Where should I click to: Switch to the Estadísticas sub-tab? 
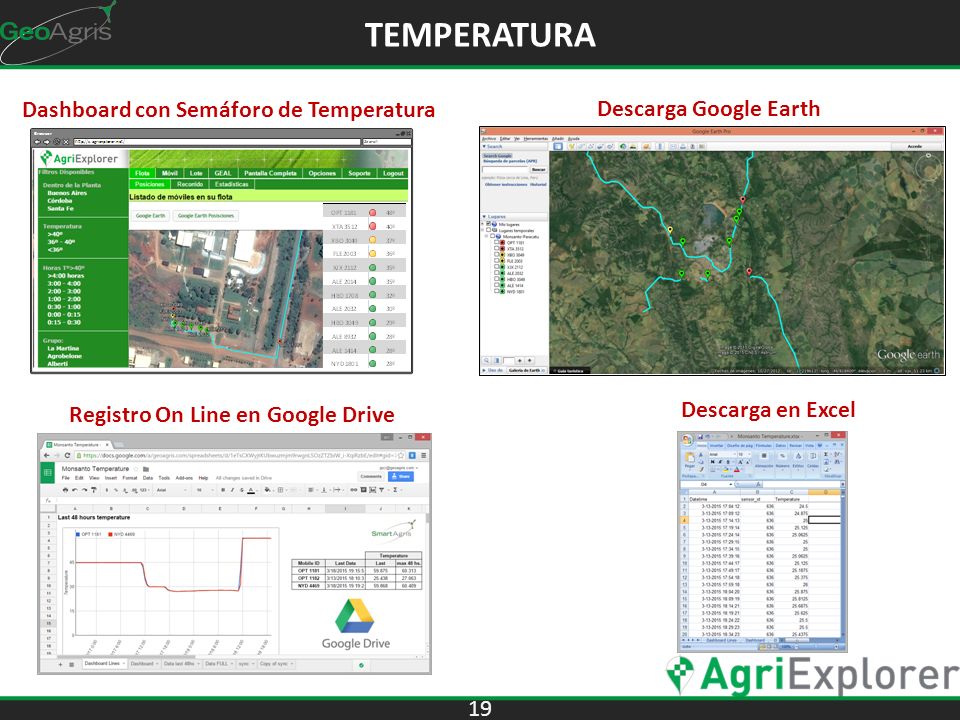[x=231, y=184]
